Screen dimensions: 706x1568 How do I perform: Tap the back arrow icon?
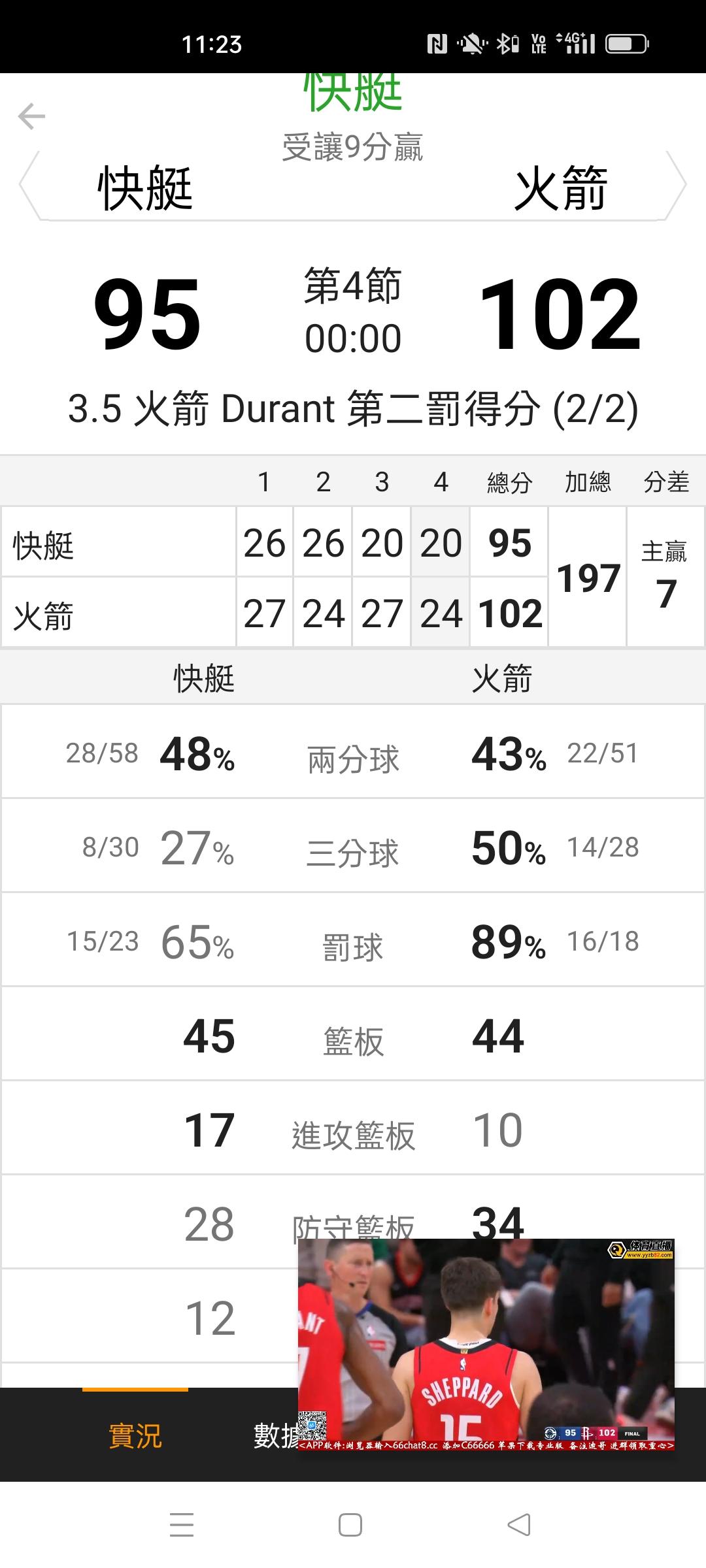pyautogui.click(x=31, y=117)
